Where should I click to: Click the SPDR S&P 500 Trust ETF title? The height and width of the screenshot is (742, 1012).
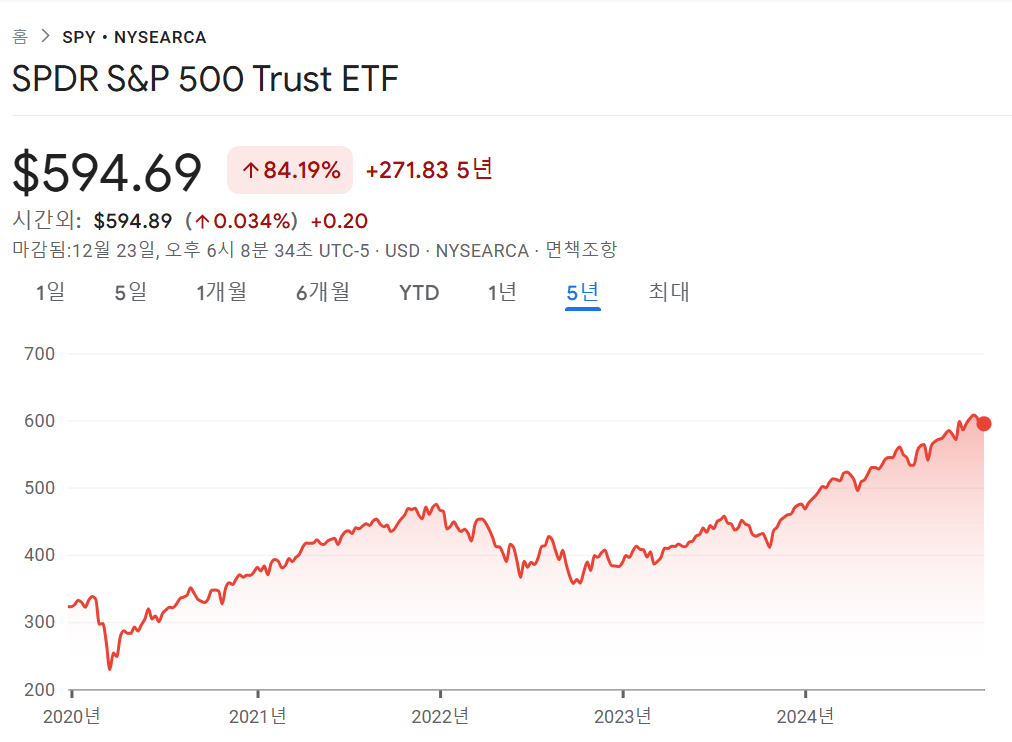(205, 79)
